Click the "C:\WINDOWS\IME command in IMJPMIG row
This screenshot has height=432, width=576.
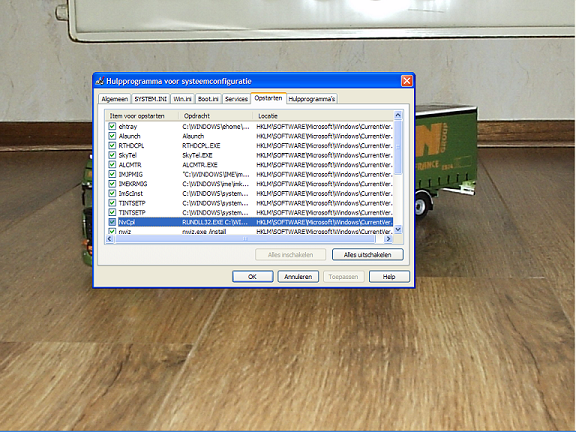(x=216, y=174)
